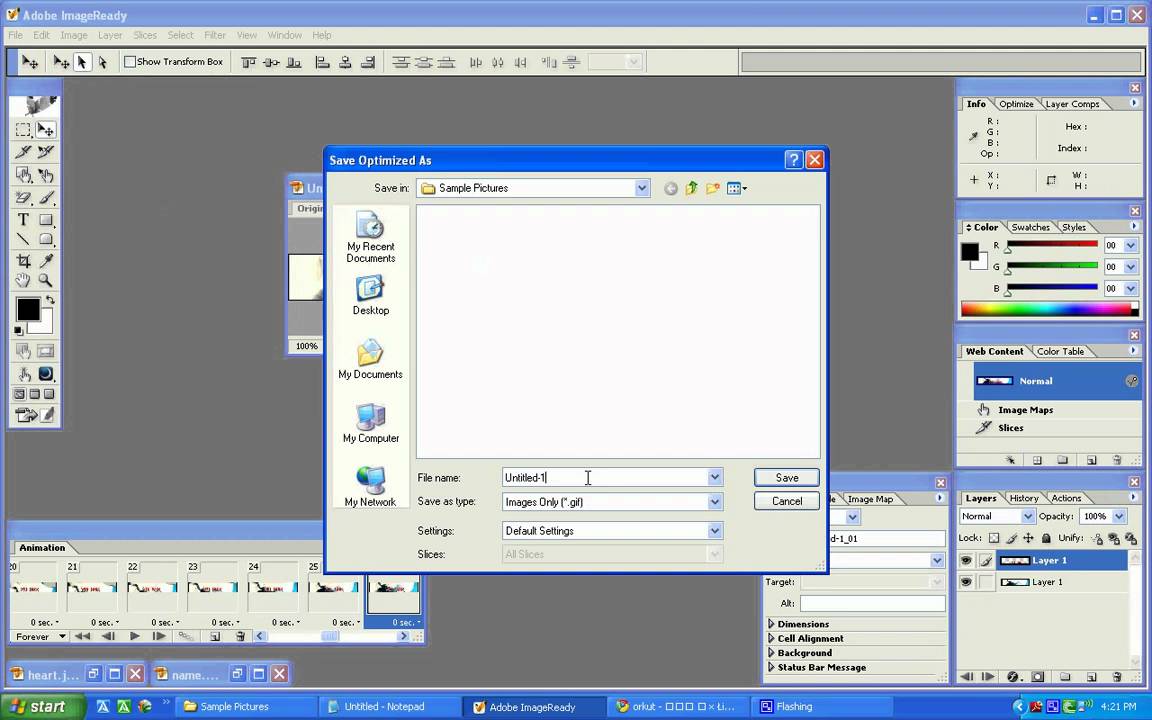Click the Windows start button
1152x720 pixels.
click(43, 707)
